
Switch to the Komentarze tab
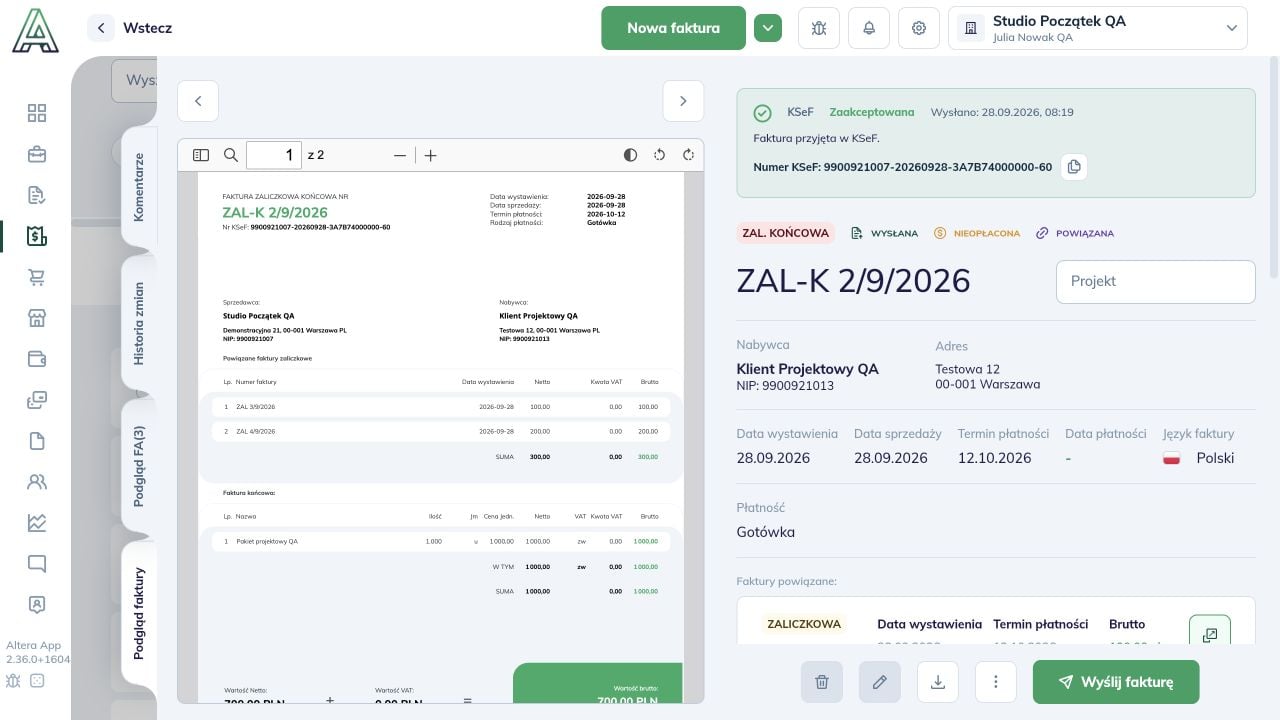click(139, 187)
